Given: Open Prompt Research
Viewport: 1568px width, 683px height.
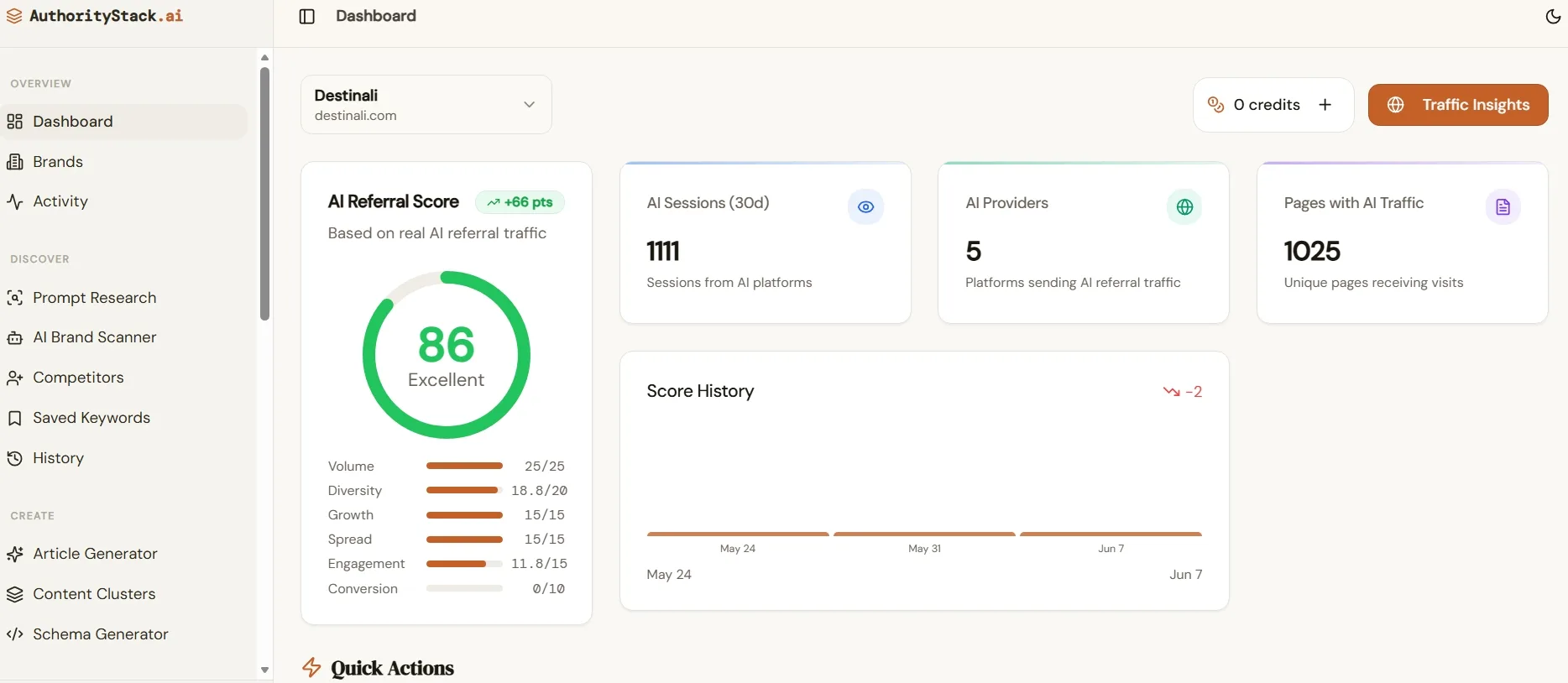Looking at the screenshot, I should pos(124,298).
